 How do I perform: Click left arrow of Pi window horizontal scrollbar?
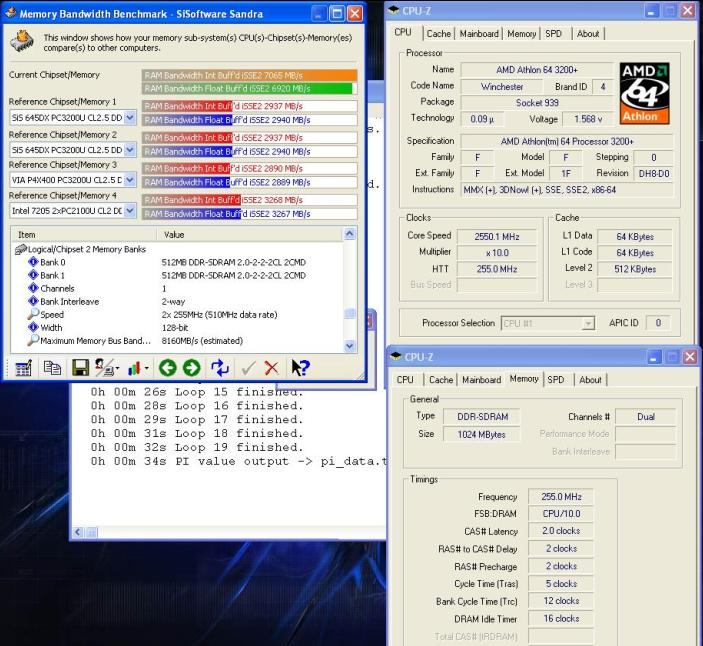pyautogui.click(x=78, y=532)
